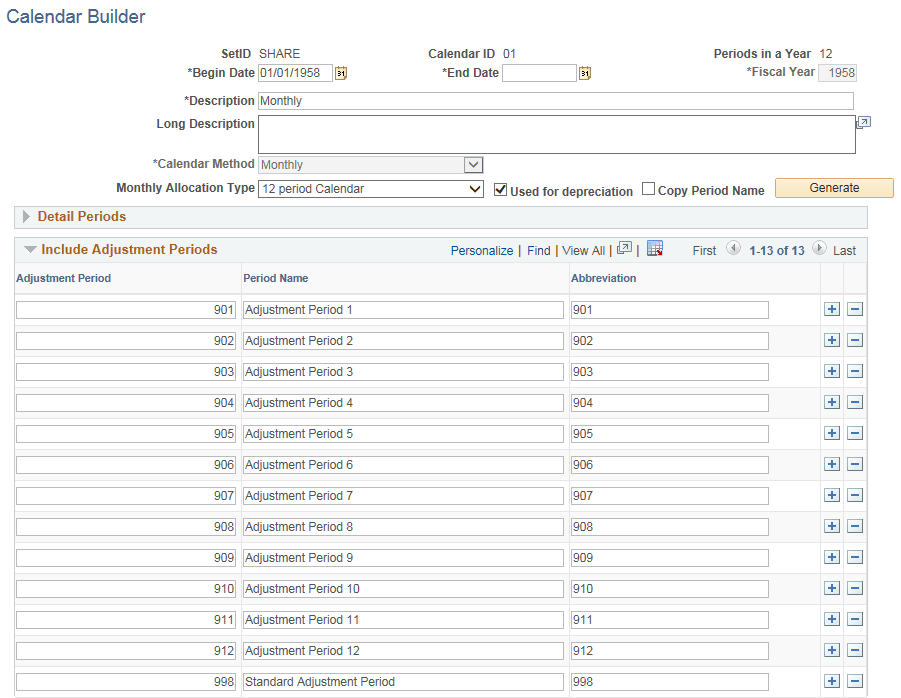Enable Copy Period Name
The height and width of the screenshot is (698, 901).
click(x=648, y=189)
